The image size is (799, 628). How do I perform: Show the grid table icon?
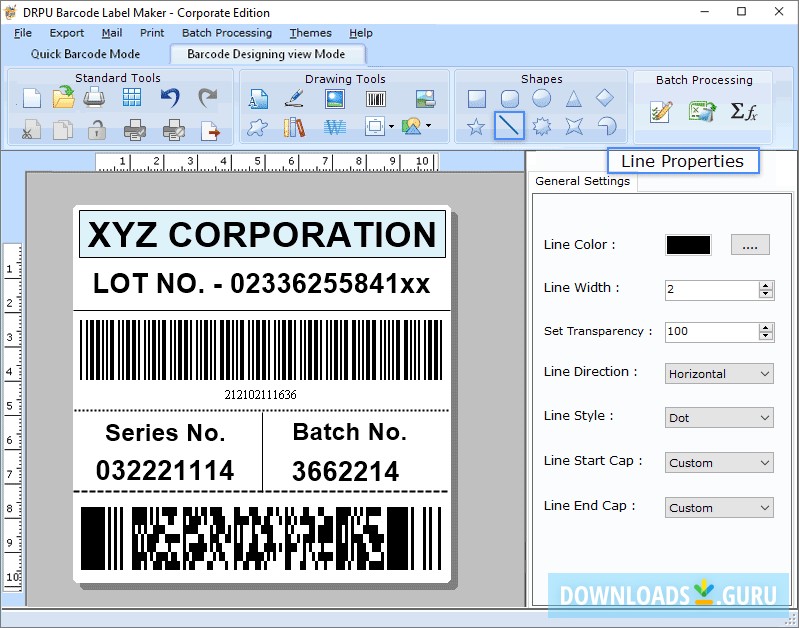(x=131, y=97)
